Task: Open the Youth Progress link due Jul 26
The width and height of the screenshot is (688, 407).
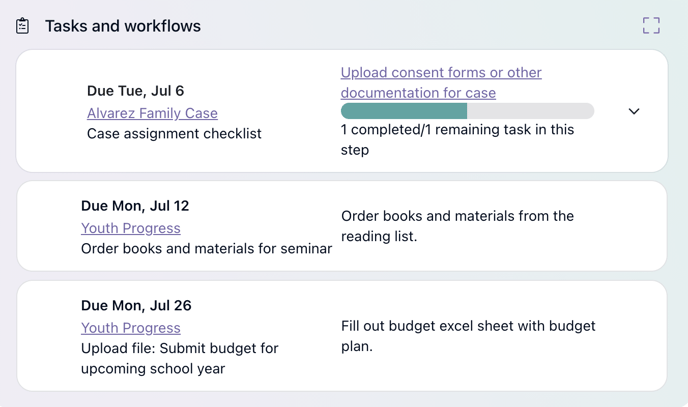Action: tap(131, 328)
